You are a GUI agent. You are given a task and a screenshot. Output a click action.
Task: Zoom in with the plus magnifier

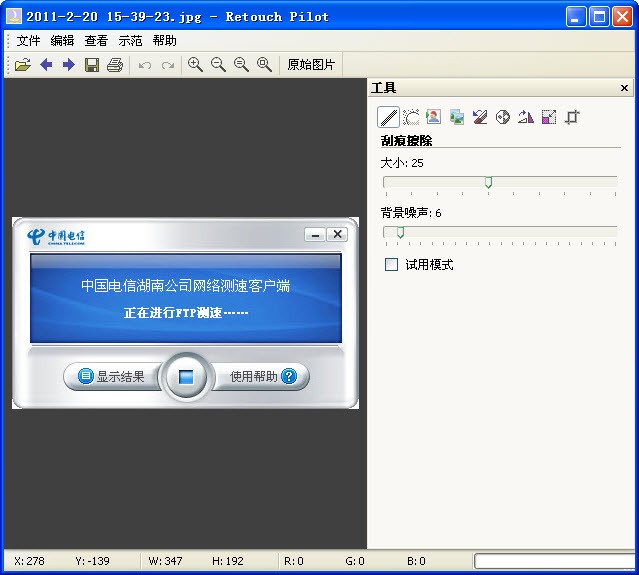click(195, 64)
